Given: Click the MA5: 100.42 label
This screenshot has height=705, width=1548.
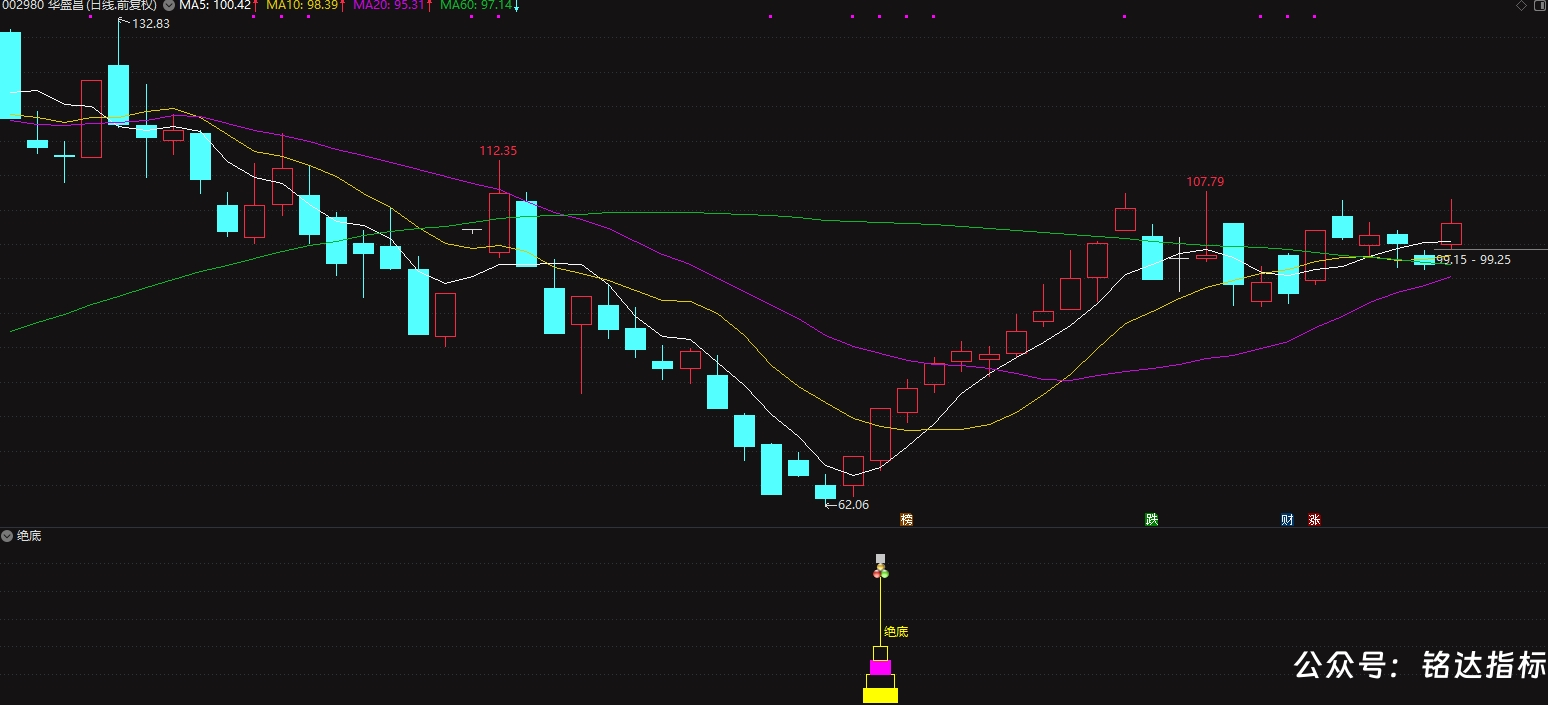Looking at the screenshot, I should pyautogui.click(x=215, y=5).
